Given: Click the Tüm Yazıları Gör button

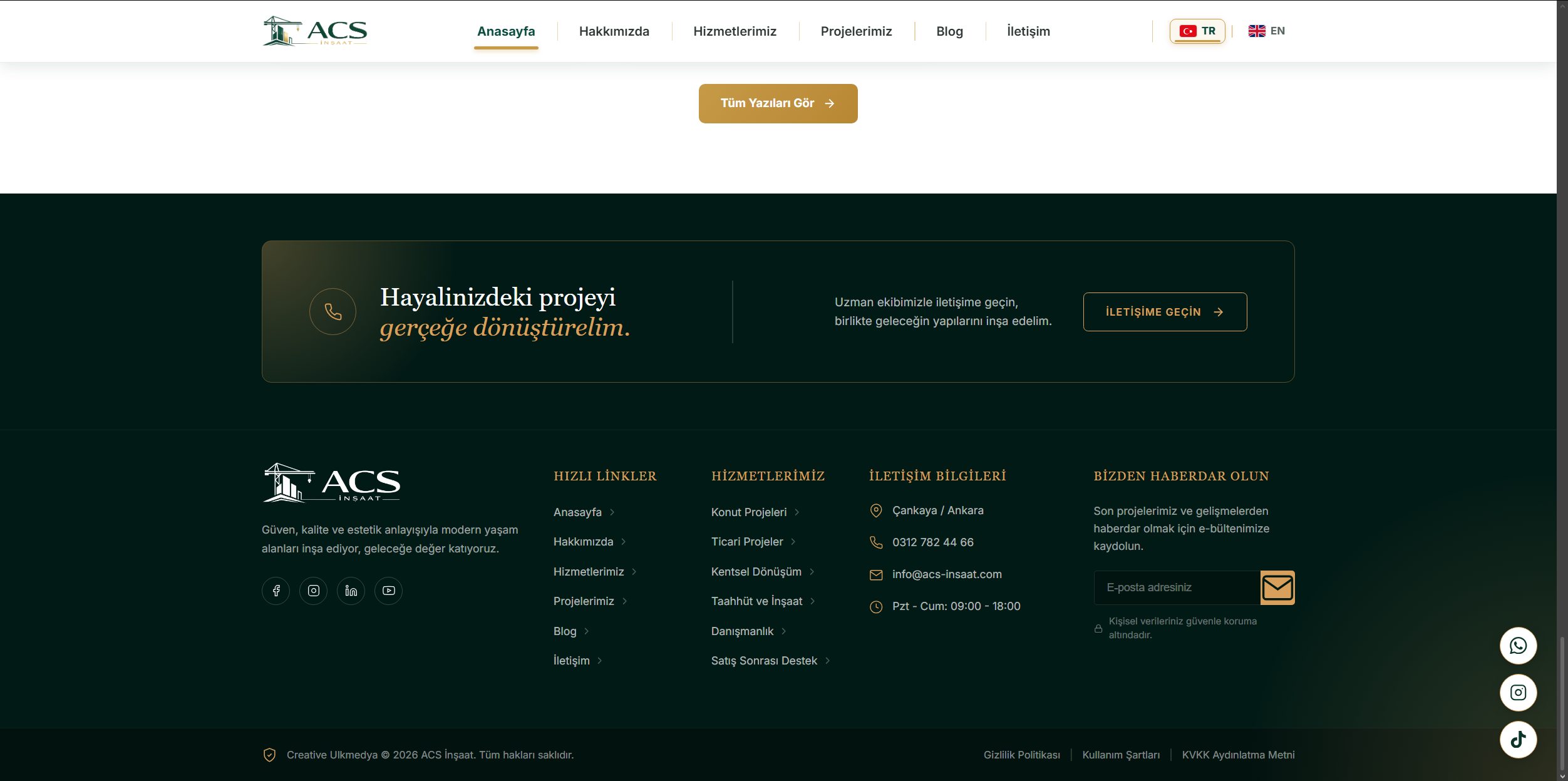Looking at the screenshot, I should (778, 103).
